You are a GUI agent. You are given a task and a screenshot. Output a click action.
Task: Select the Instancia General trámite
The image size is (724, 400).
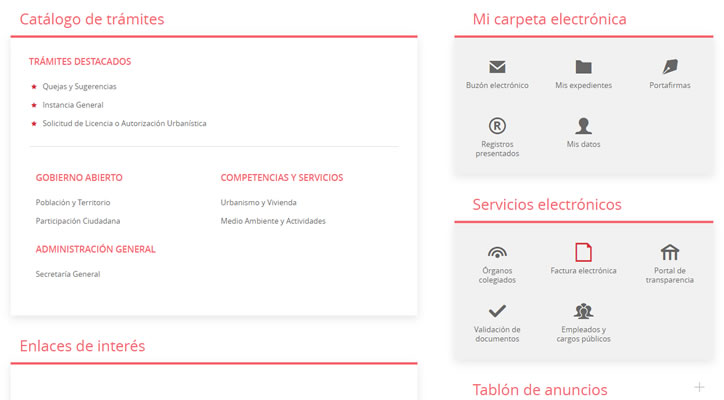72,105
